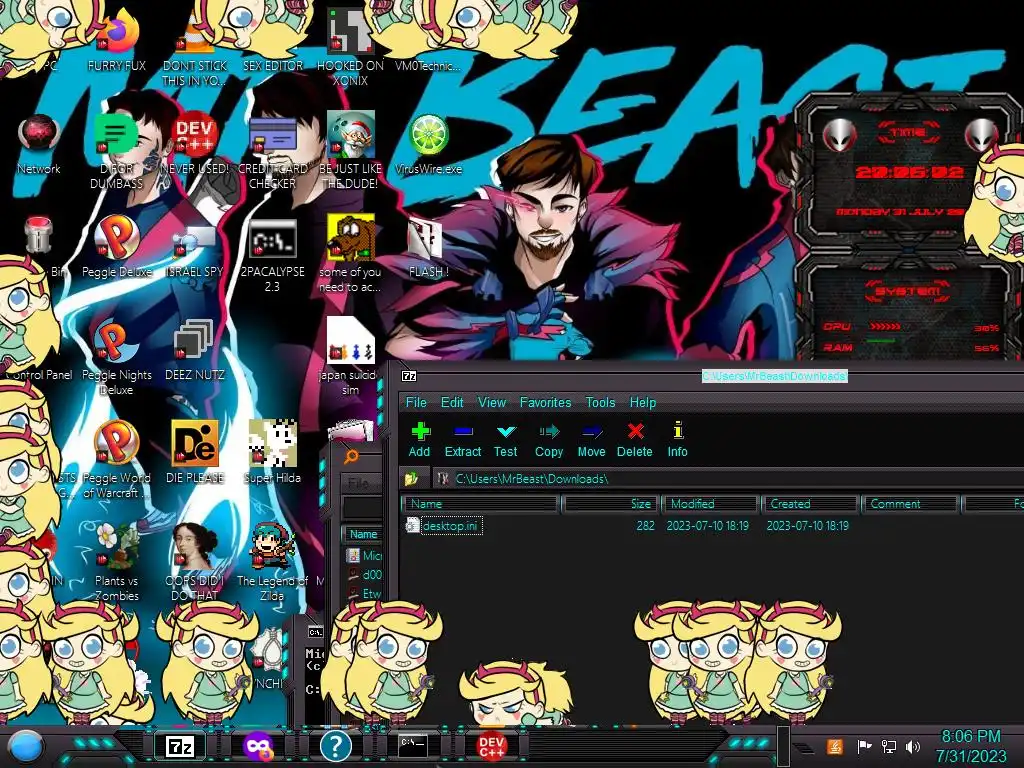Click the command prompt taskbar icon
Image resolution: width=1024 pixels, height=768 pixels.
[413, 745]
